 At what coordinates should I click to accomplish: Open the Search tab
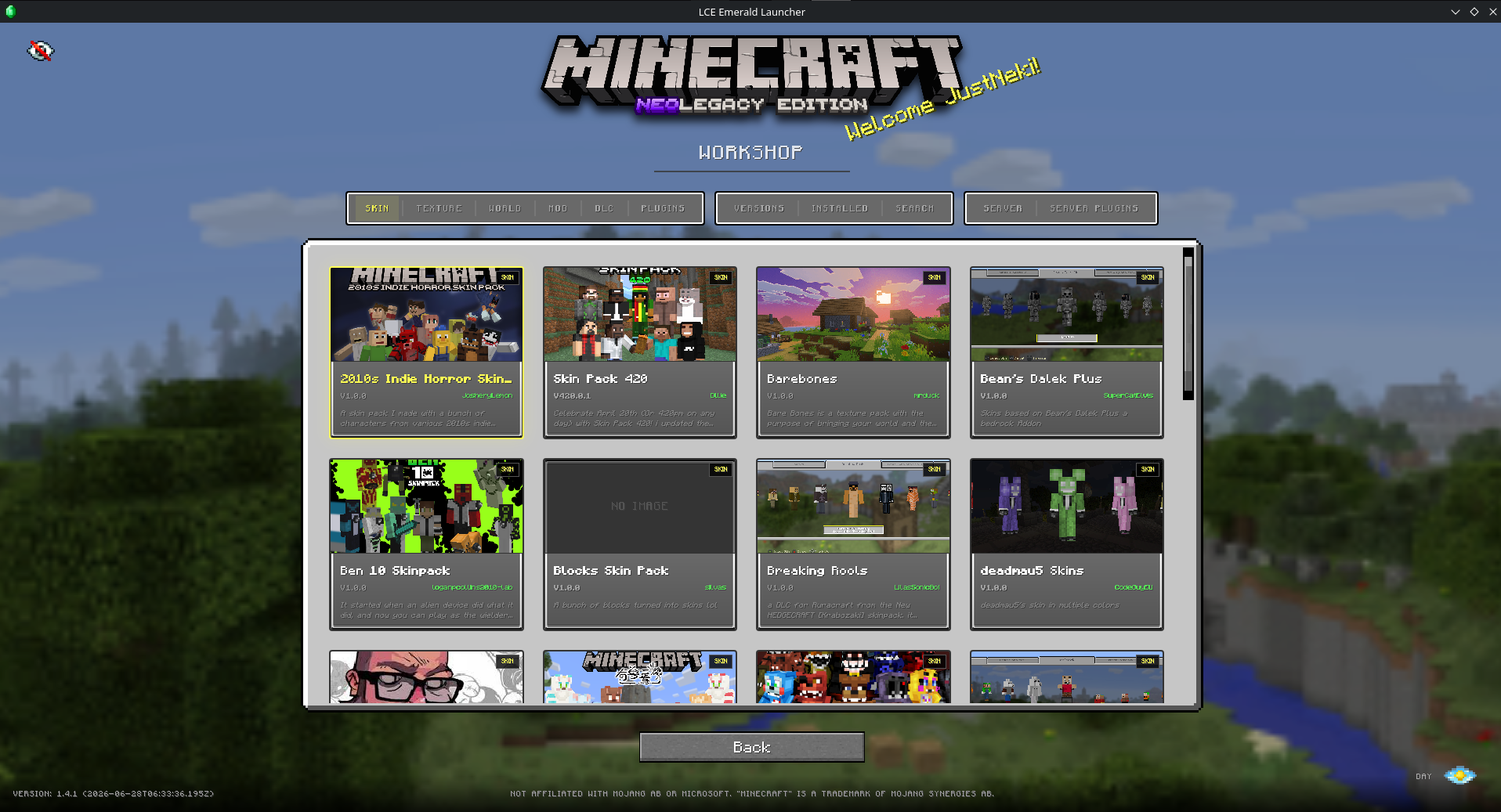pyautogui.click(x=914, y=208)
